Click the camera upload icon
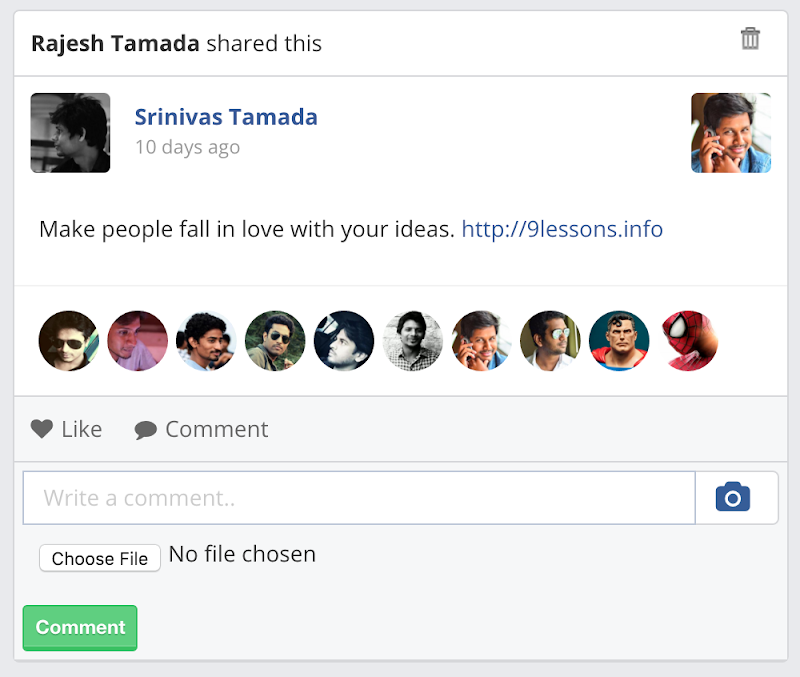Screen dimensions: 800x677 point(733,497)
